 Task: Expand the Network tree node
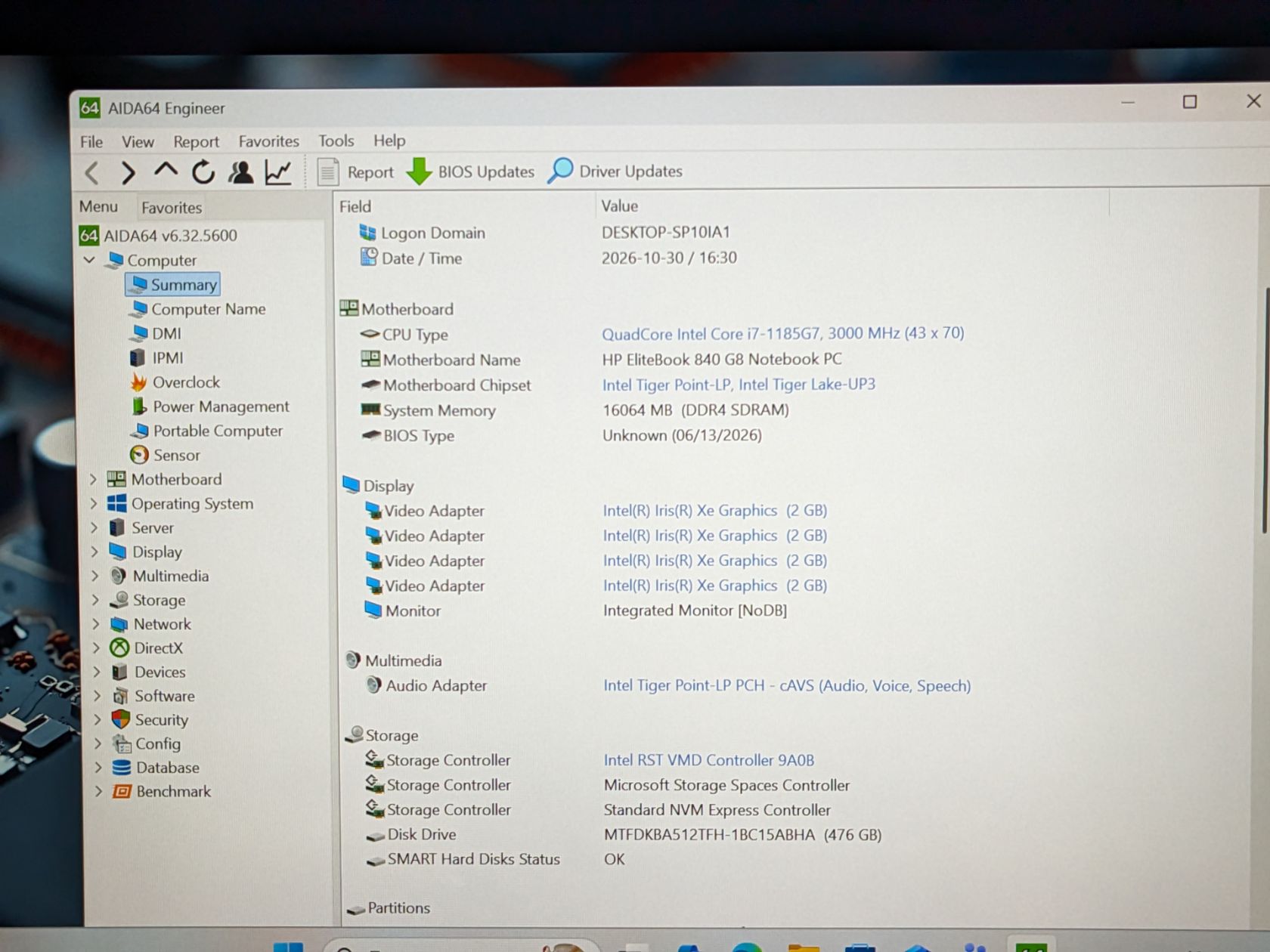(x=95, y=624)
